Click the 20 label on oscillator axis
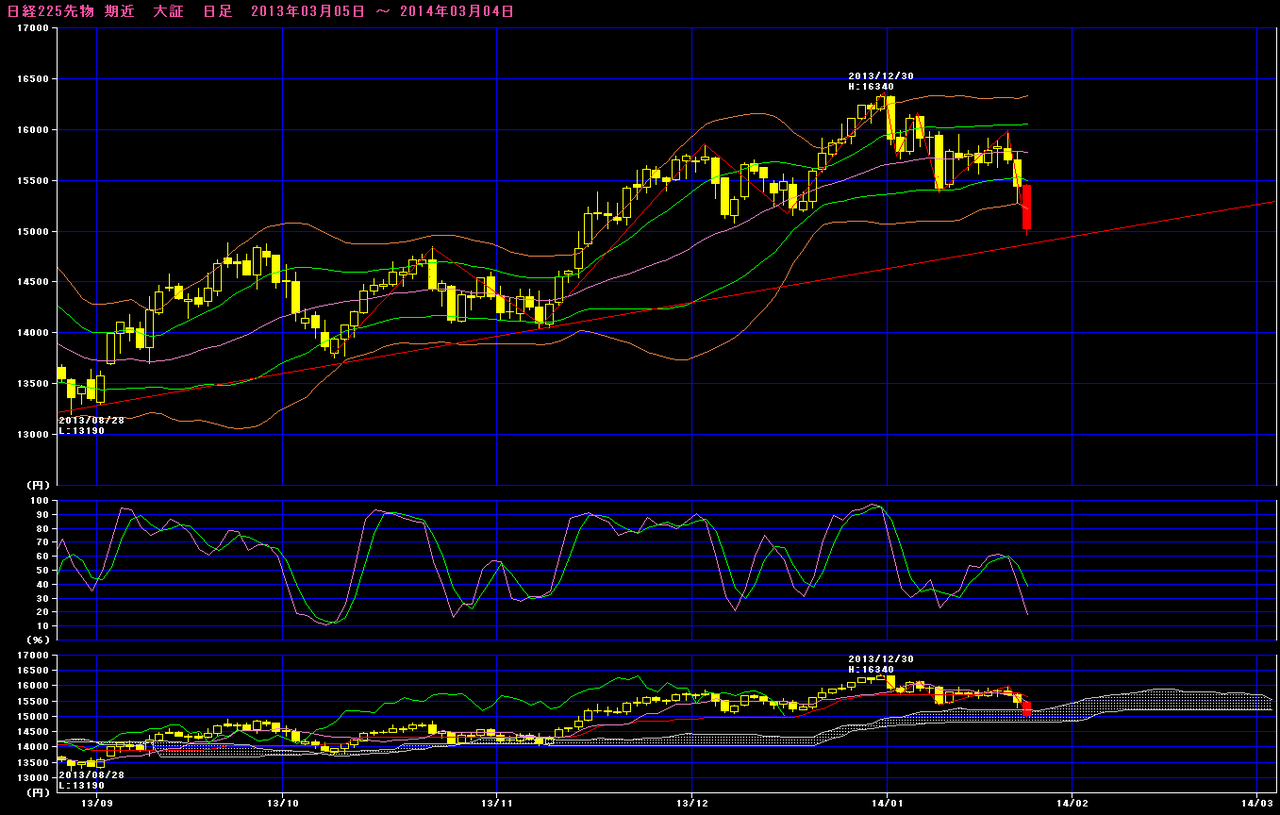 click(43, 612)
